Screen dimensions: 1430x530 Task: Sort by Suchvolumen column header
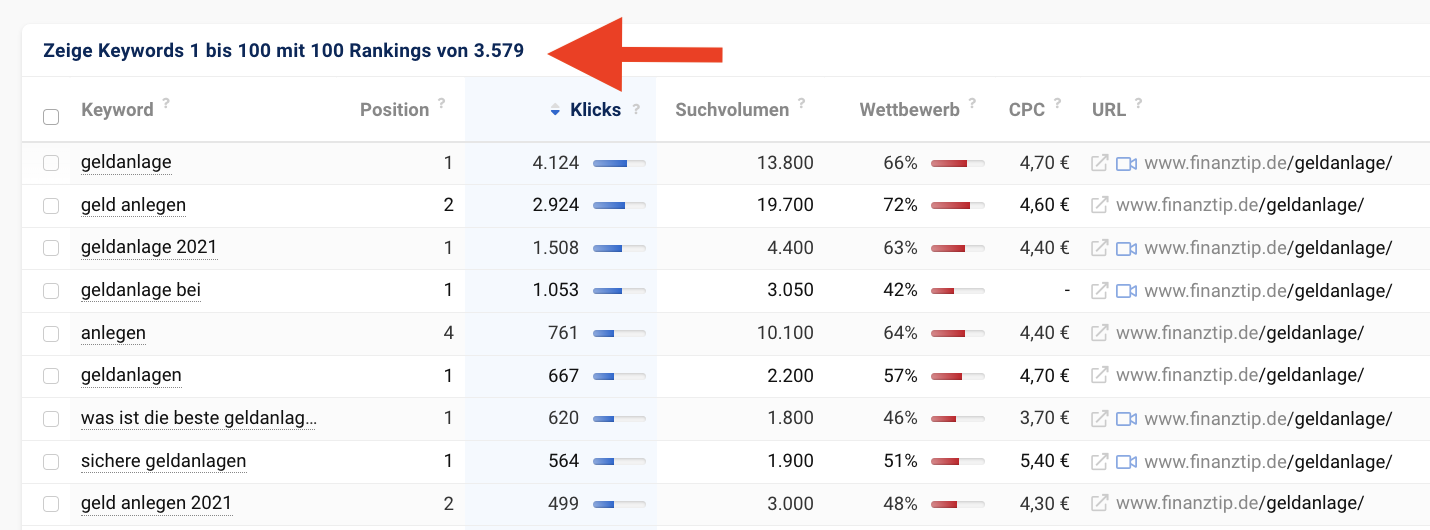(x=732, y=110)
